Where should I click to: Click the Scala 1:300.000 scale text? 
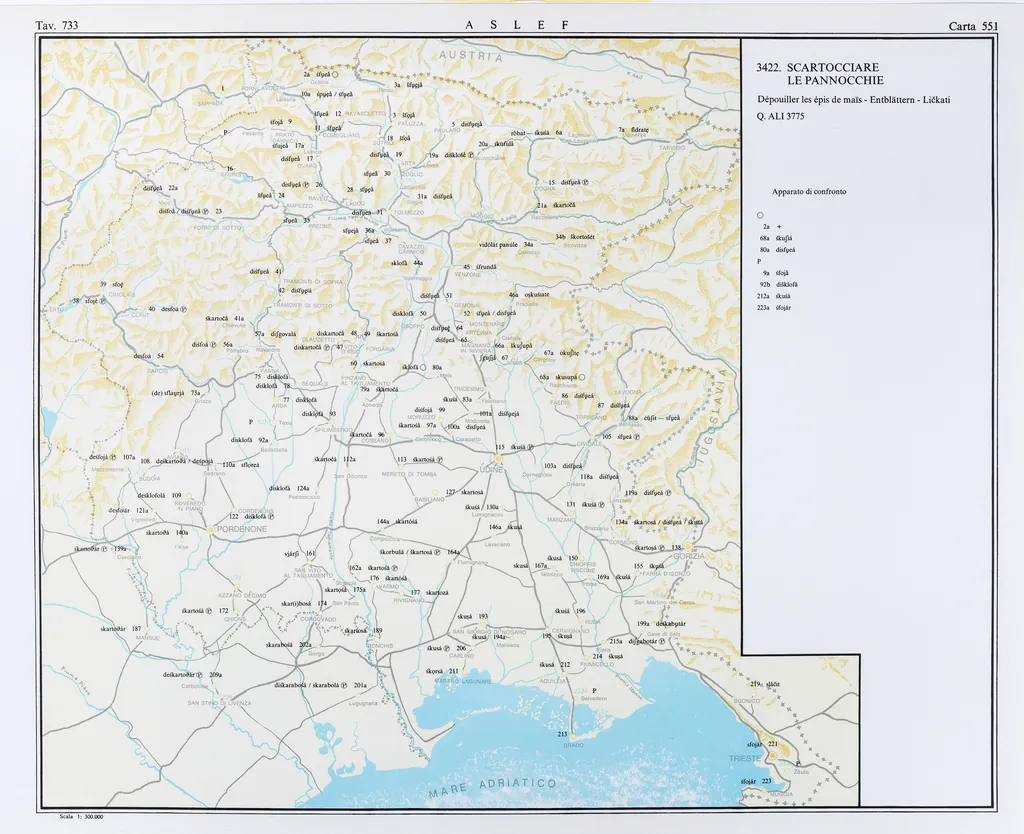coord(82,816)
